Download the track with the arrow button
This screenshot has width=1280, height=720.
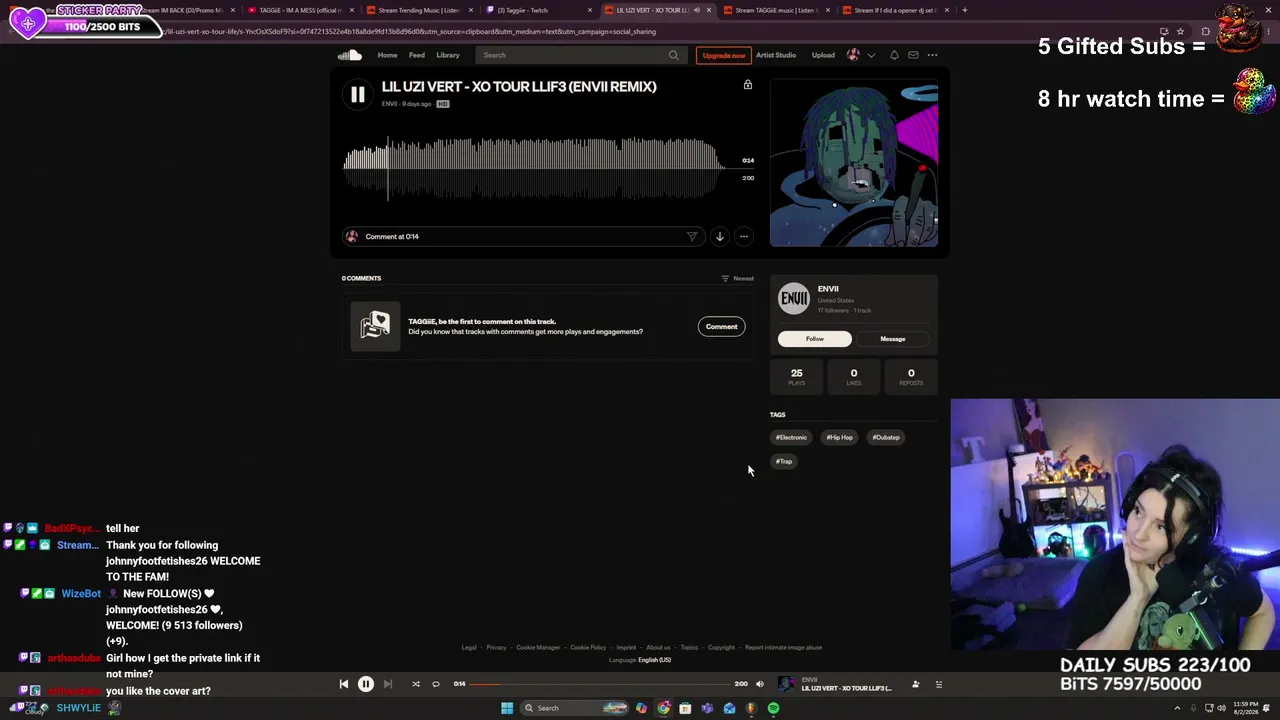pos(719,237)
